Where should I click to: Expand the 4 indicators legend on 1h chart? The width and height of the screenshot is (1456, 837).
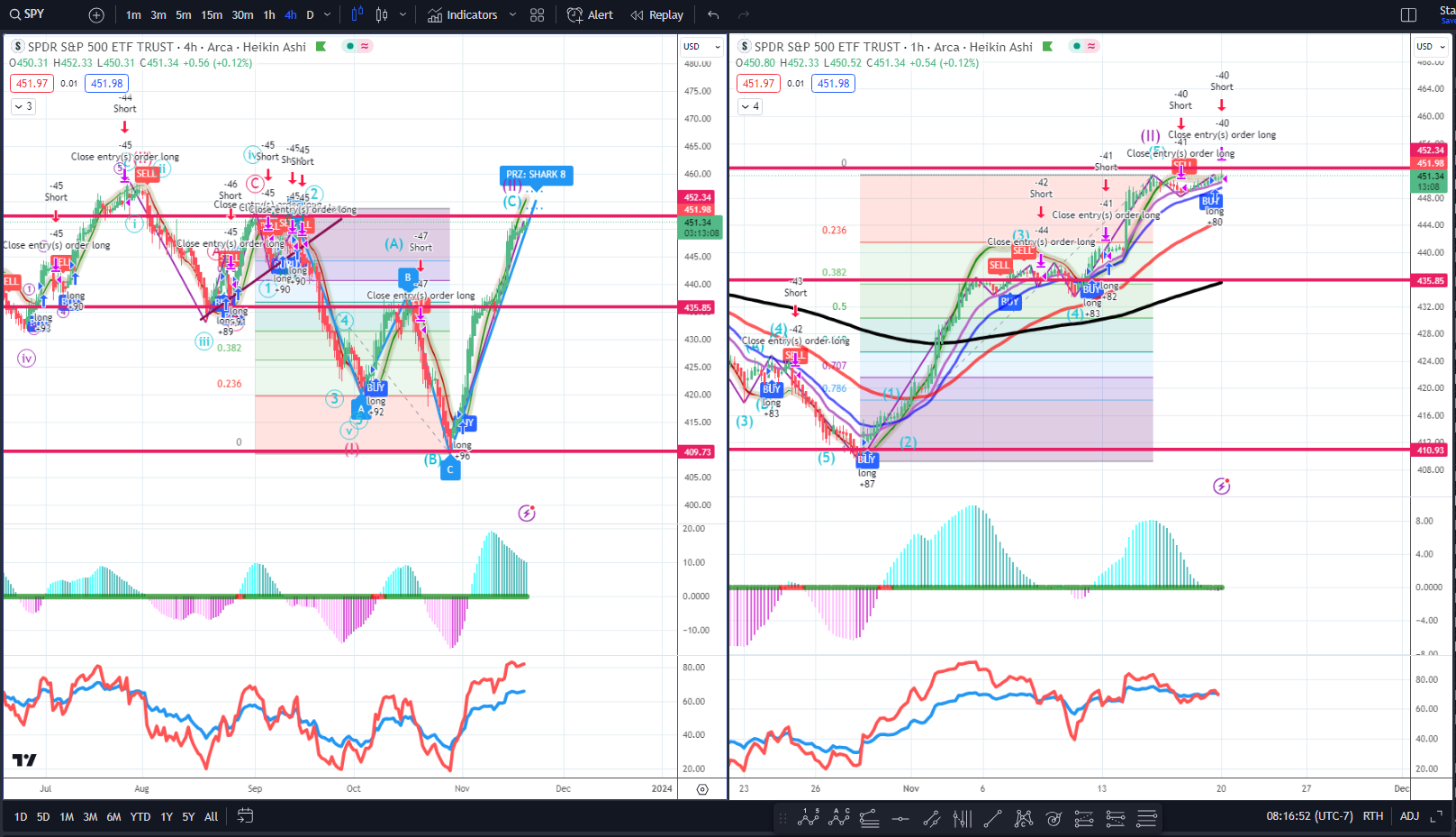tap(750, 106)
